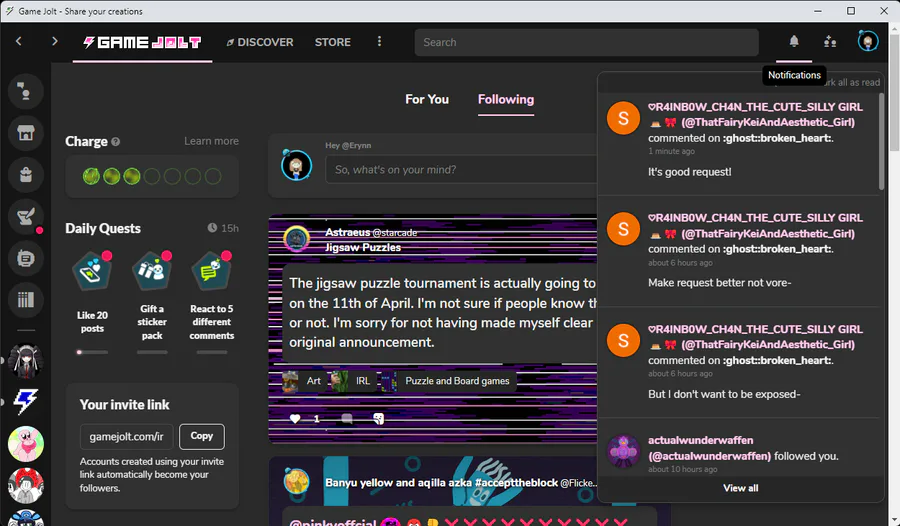
Task: Click the Like 20 posts progress bar
Action: (92, 352)
